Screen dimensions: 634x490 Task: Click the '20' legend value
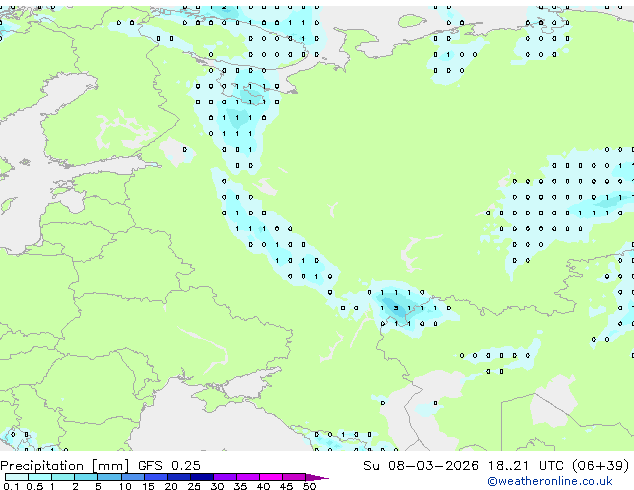click(x=171, y=486)
